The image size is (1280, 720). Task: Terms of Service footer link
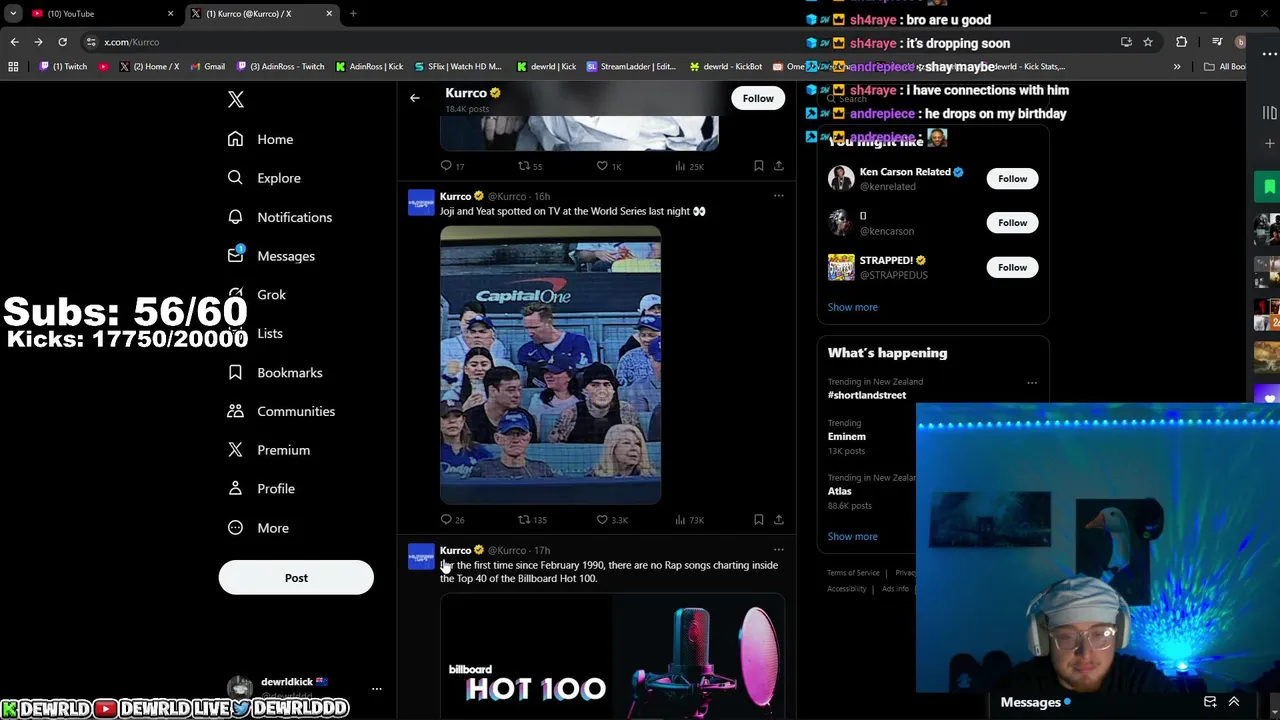point(853,573)
